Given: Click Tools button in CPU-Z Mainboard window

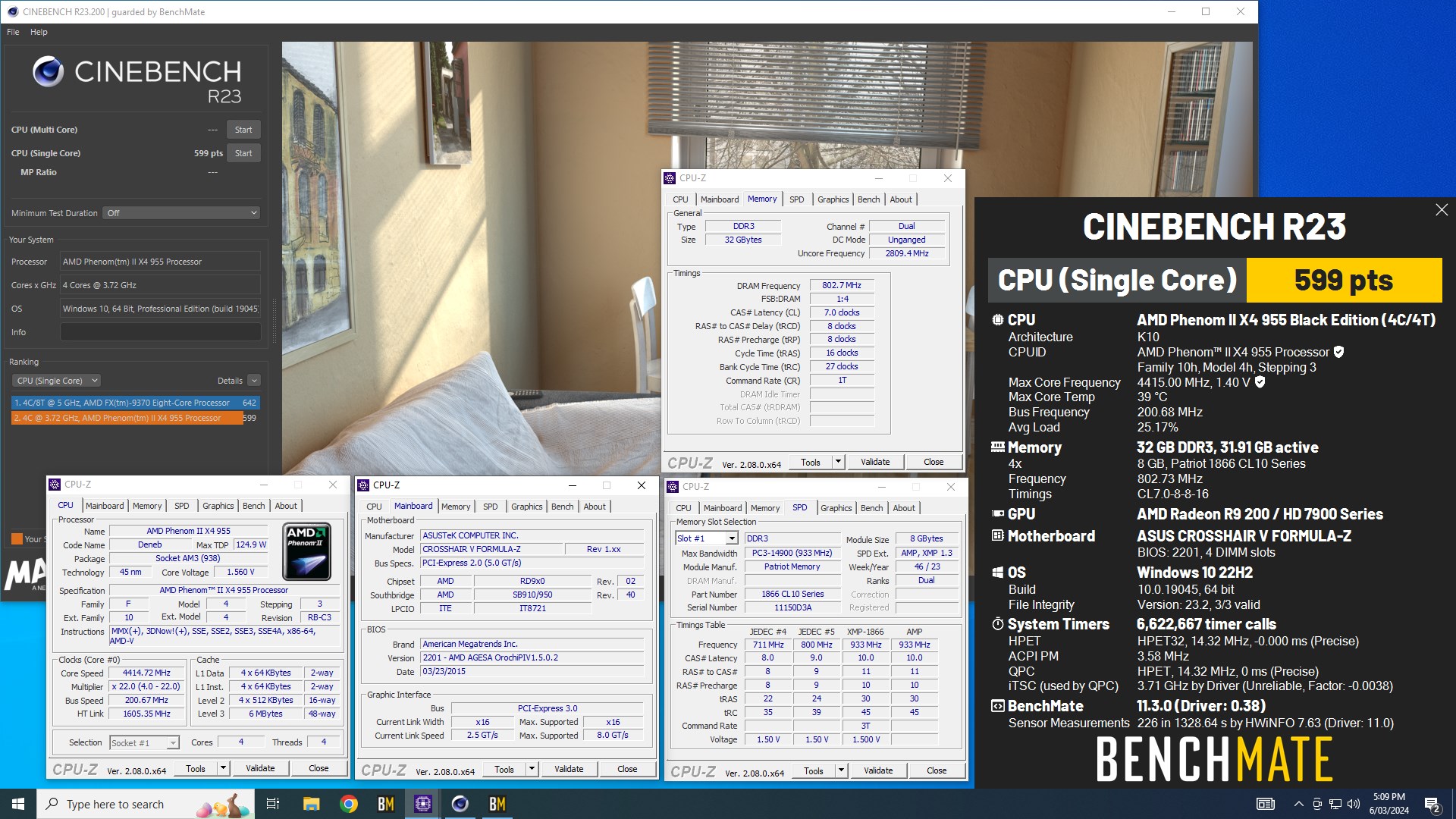Looking at the screenshot, I should pyautogui.click(x=504, y=769).
